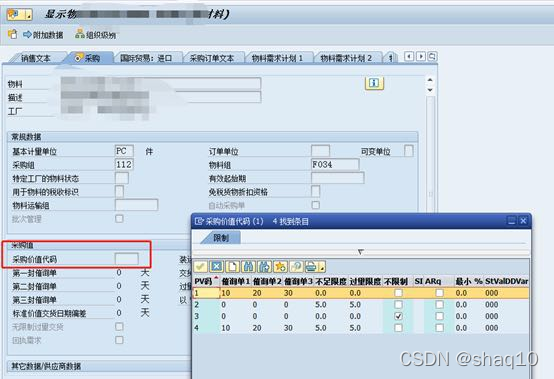Image resolution: width=554 pixels, height=379 pixels.
Task: Switch to 物料需求计划 1 tab
Action: (x=277, y=58)
